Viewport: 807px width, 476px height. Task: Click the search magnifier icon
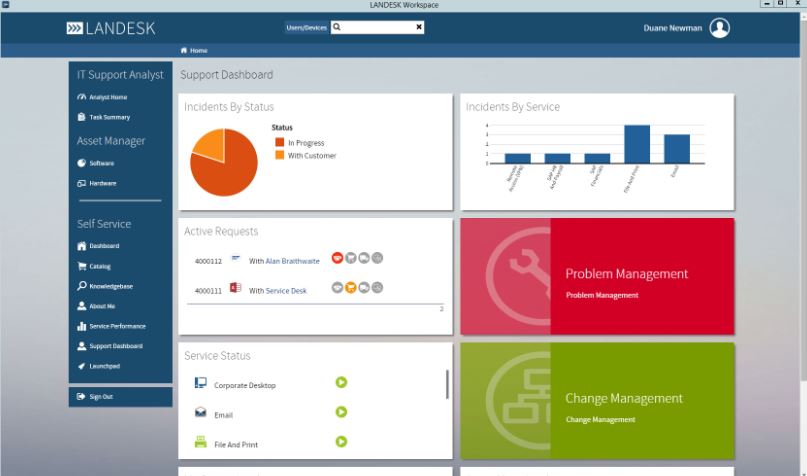(x=337, y=27)
